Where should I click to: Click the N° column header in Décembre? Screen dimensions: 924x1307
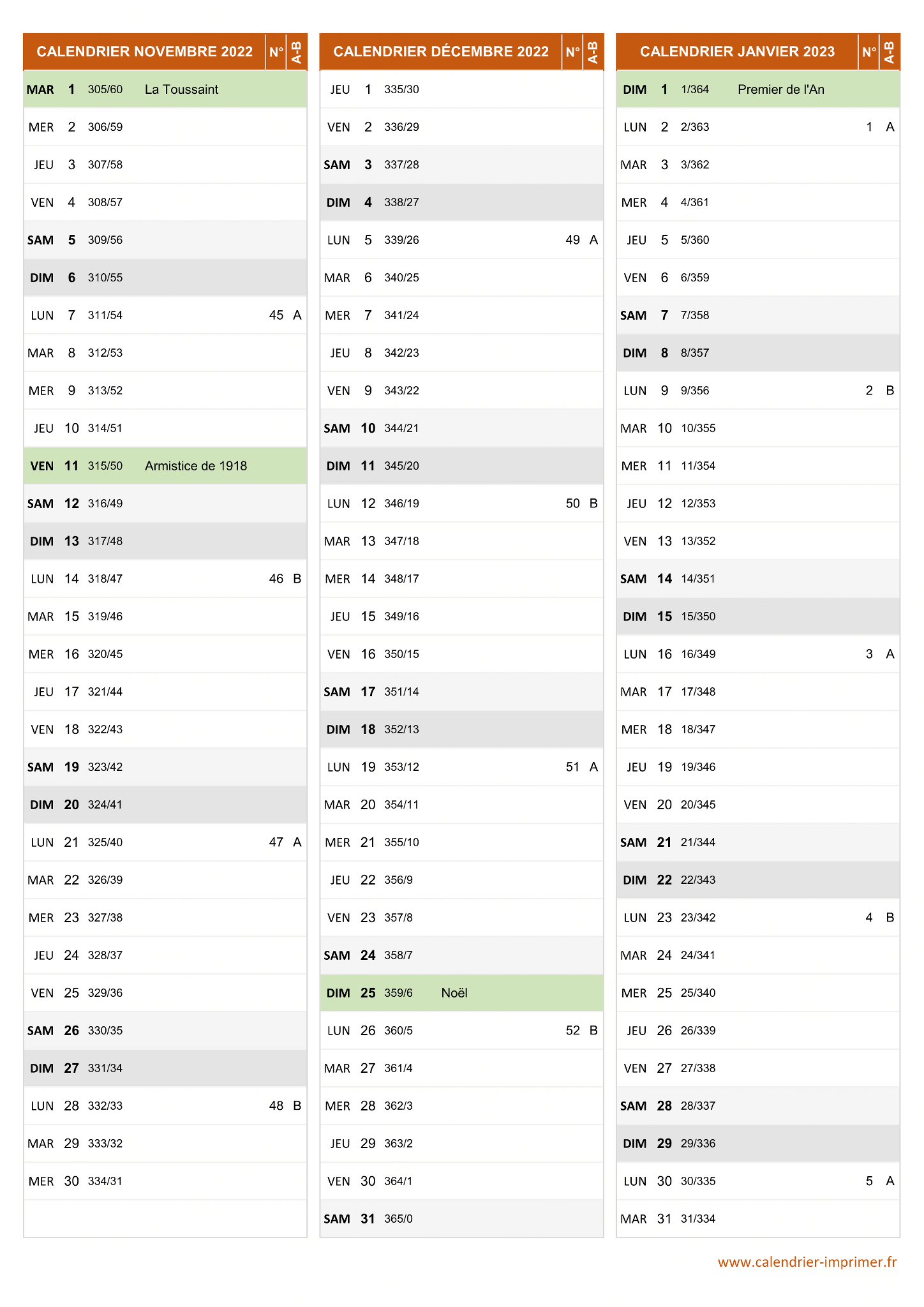click(573, 52)
